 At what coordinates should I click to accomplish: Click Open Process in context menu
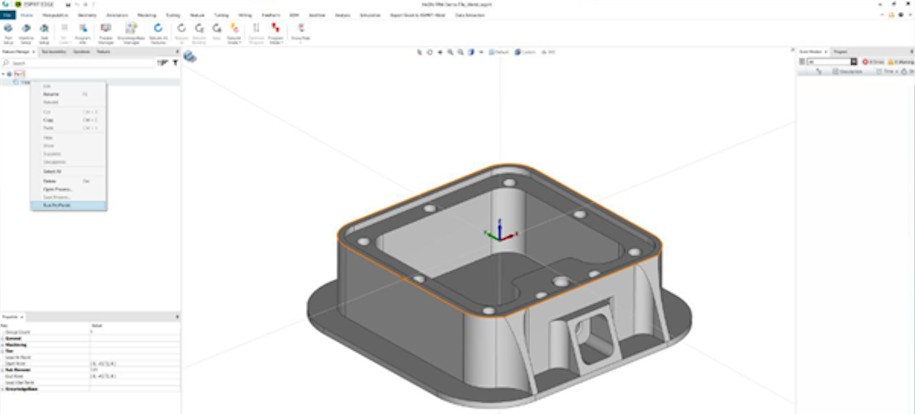56,188
